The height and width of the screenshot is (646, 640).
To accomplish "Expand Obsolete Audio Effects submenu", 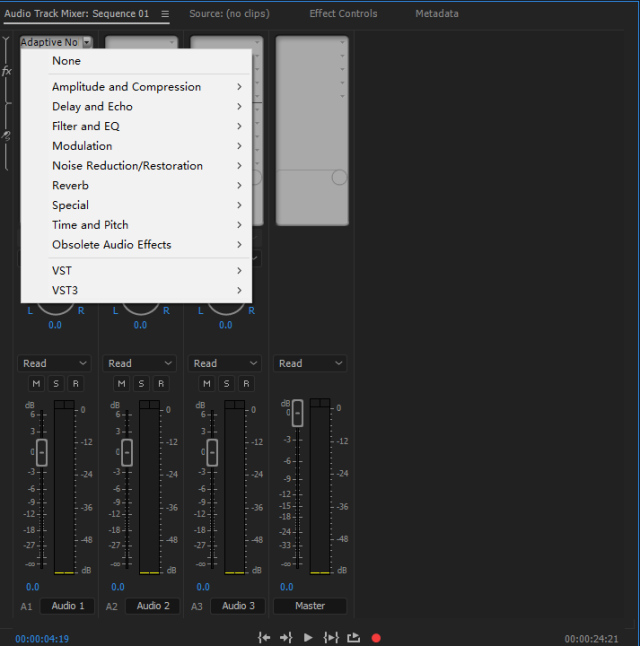I will (x=136, y=245).
